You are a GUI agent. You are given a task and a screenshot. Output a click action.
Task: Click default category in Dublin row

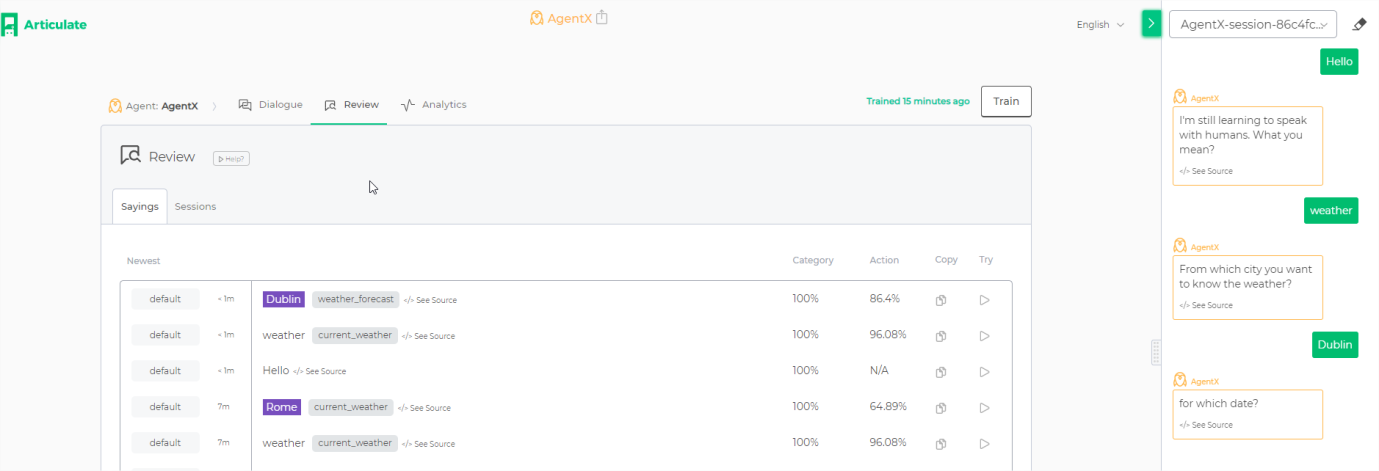[x=165, y=298]
